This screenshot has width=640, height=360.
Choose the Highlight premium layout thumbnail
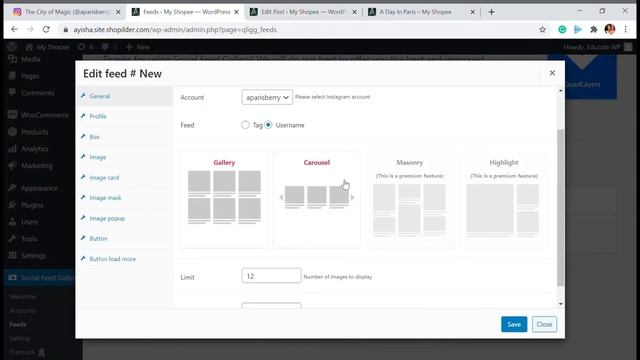click(x=504, y=199)
